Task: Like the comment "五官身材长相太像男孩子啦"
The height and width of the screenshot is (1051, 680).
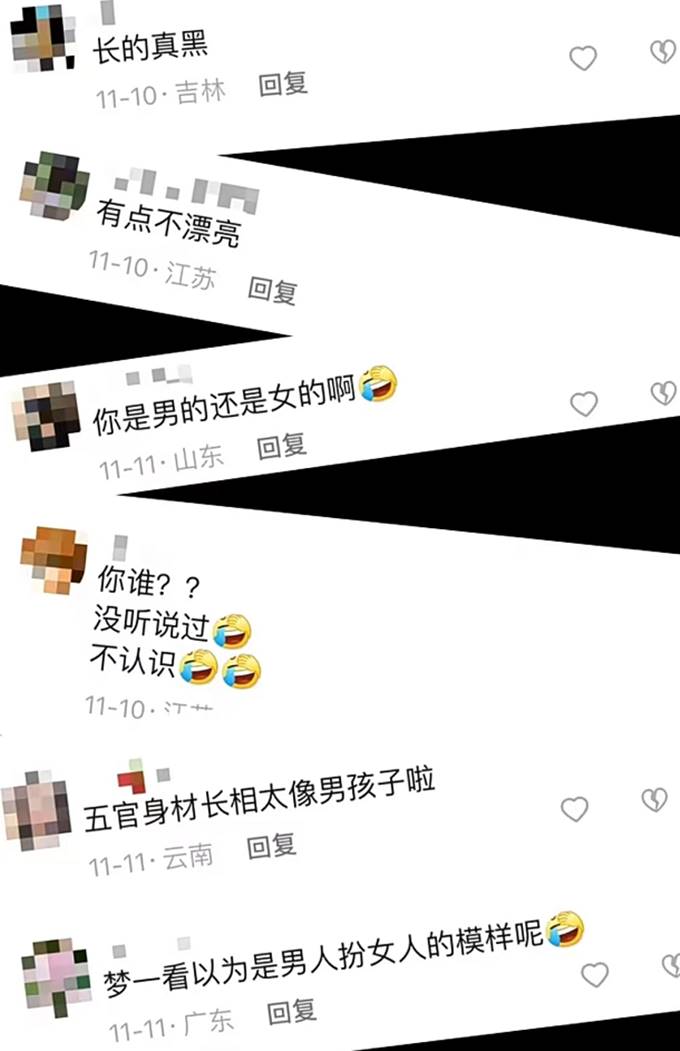Action: tap(574, 809)
